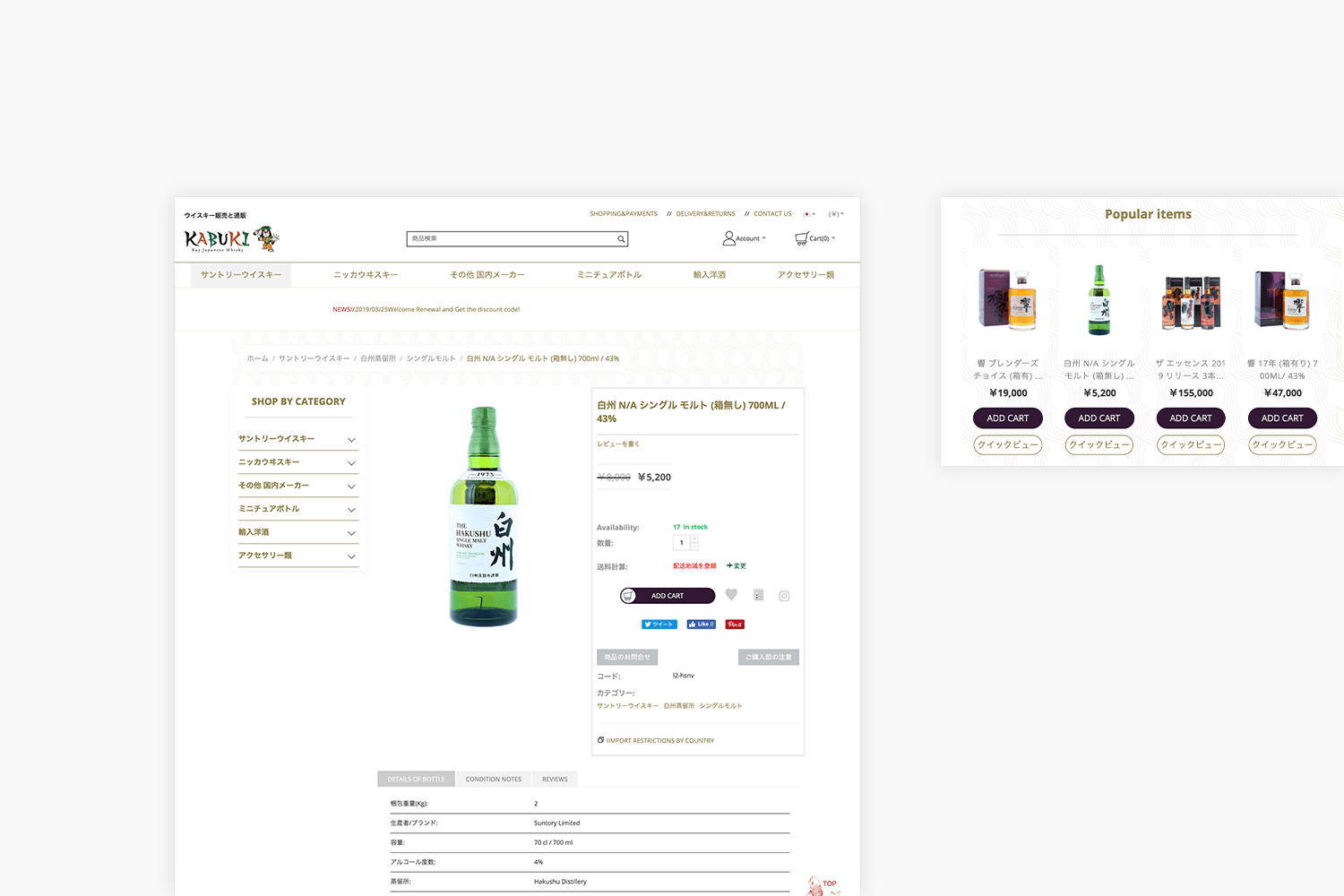Image resolution: width=1344 pixels, height=896 pixels.
Task: Click the compare list icon
Action: tap(759, 595)
